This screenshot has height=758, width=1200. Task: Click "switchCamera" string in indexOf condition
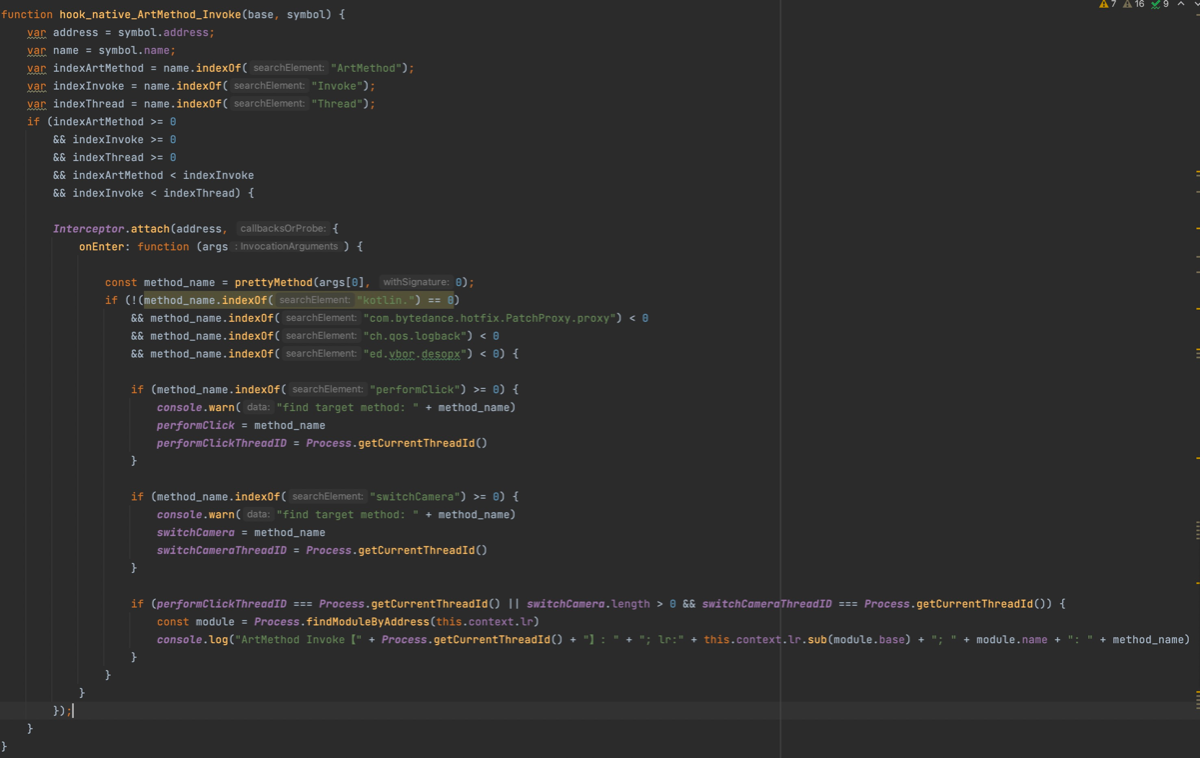418,497
